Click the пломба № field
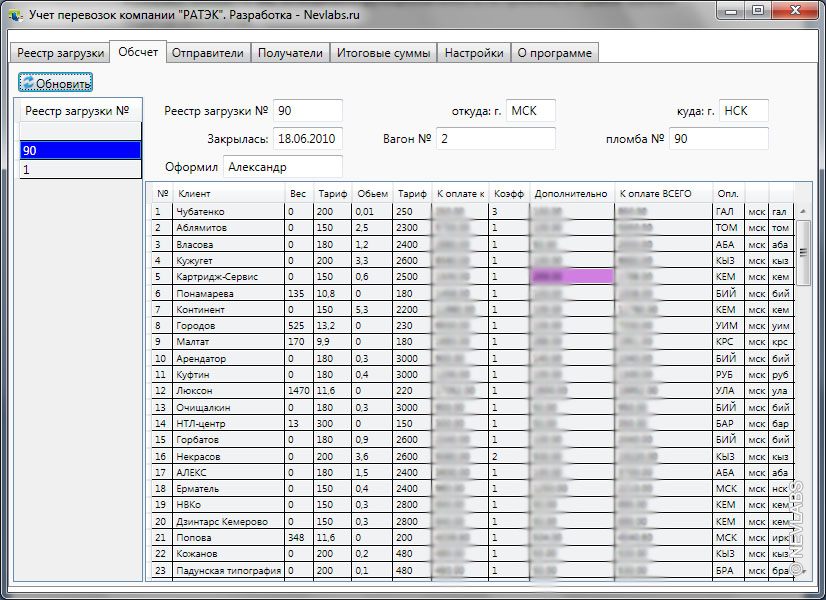The width and height of the screenshot is (826, 600). [x=718, y=139]
